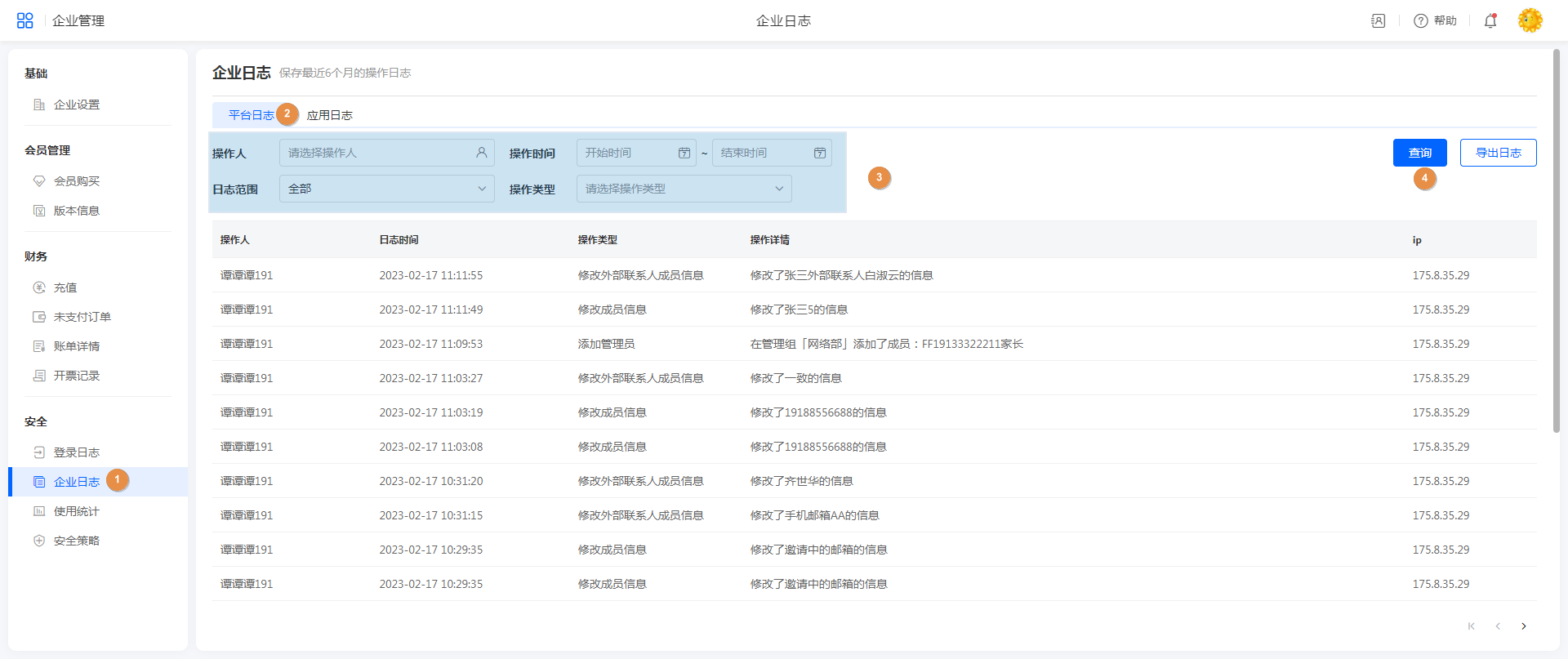
Task: Click the user avatar icon
Action: click(1530, 20)
